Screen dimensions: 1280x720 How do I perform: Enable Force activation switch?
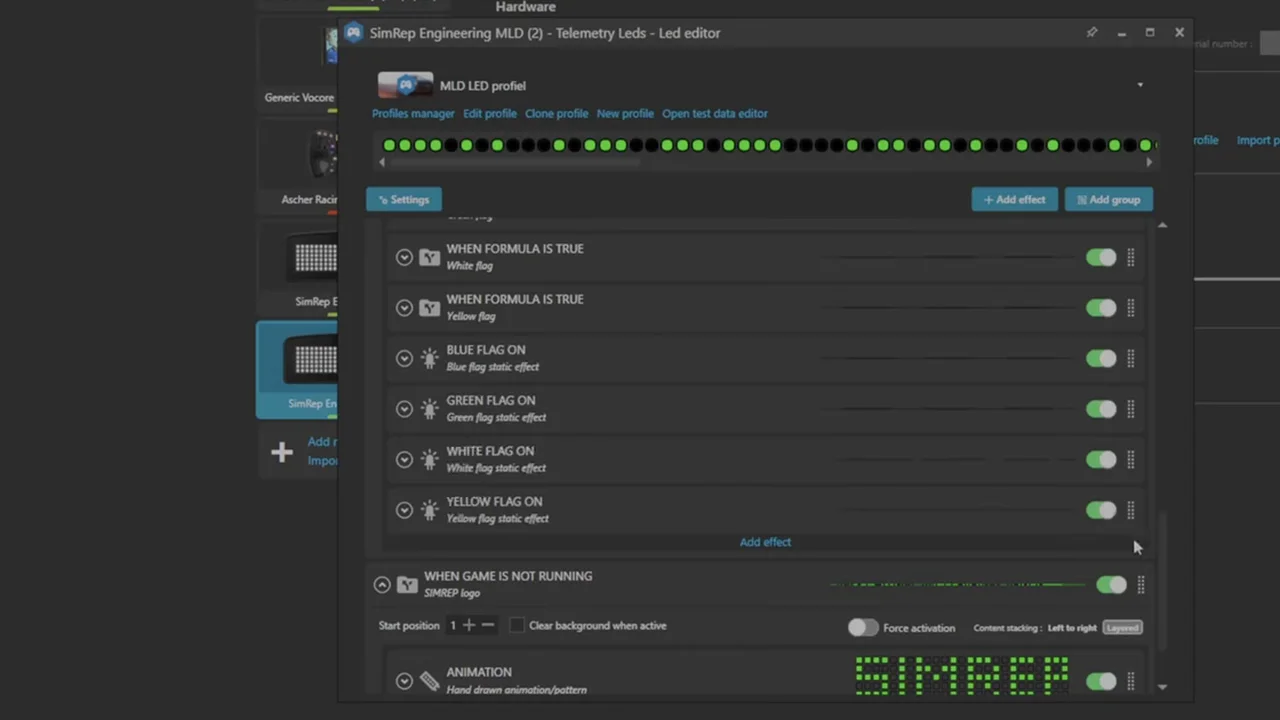(x=863, y=627)
